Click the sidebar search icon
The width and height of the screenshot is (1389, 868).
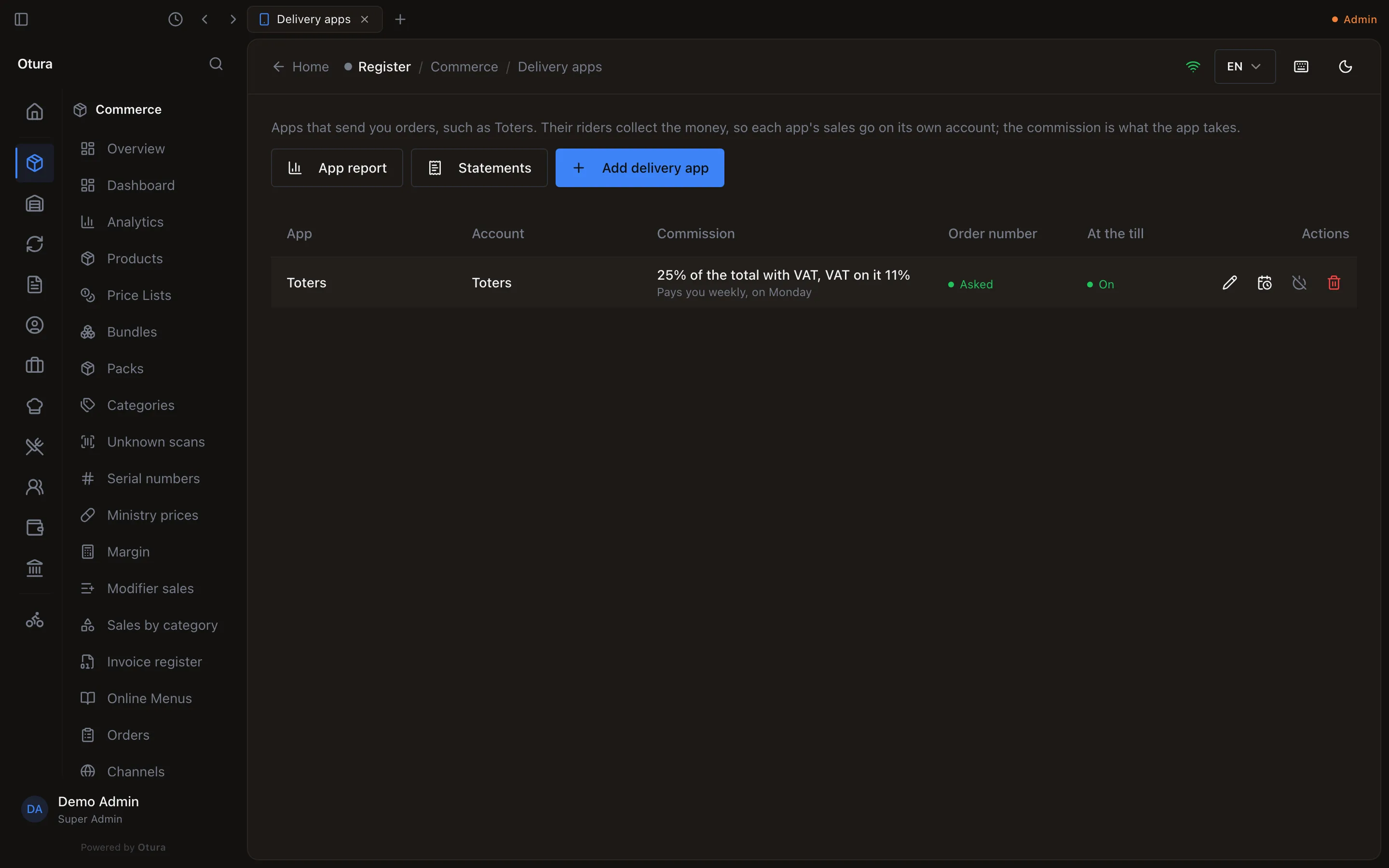pos(216,64)
